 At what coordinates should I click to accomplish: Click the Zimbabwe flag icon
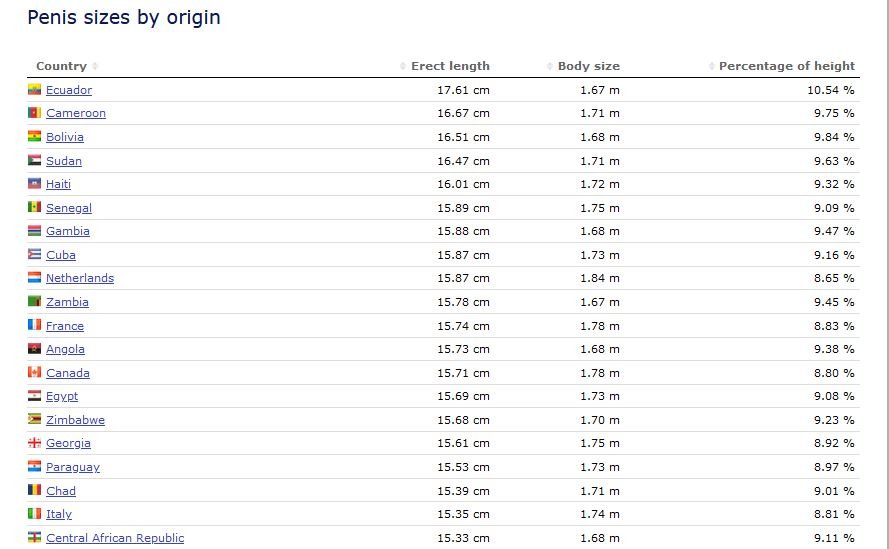(34, 420)
